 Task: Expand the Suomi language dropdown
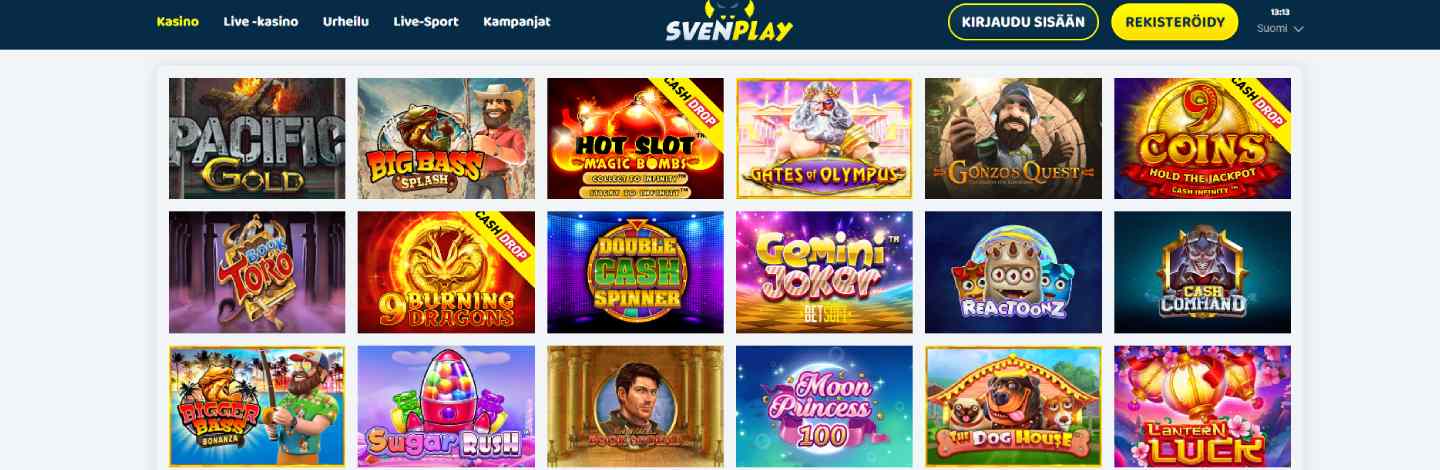(1280, 28)
